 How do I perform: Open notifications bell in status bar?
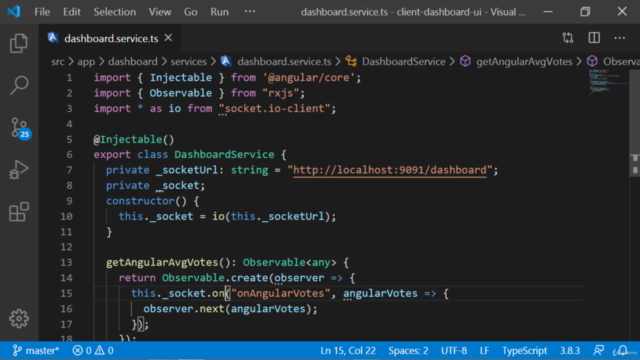622,351
